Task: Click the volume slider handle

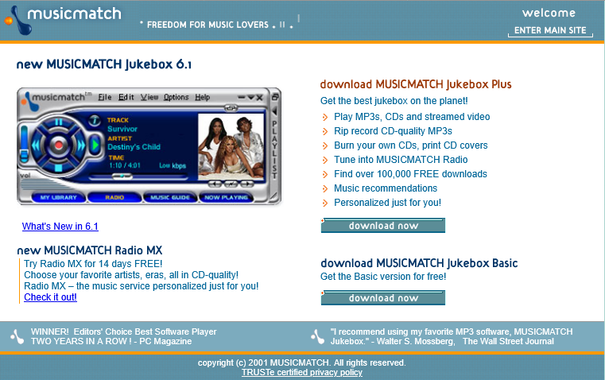Action: pyautogui.click(x=24, y=155)
